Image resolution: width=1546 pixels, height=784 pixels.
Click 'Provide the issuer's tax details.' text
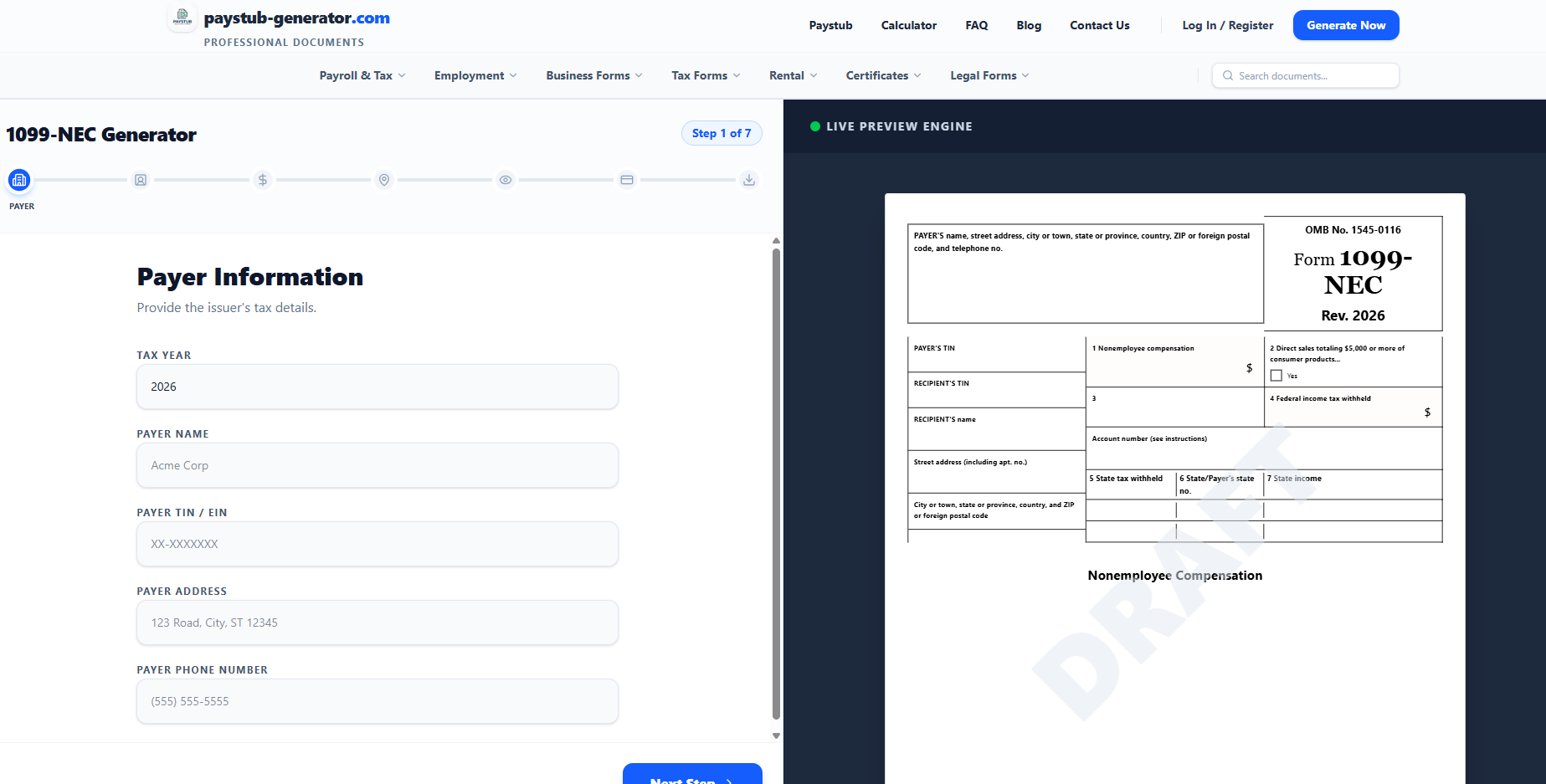(x=227, y=308)
